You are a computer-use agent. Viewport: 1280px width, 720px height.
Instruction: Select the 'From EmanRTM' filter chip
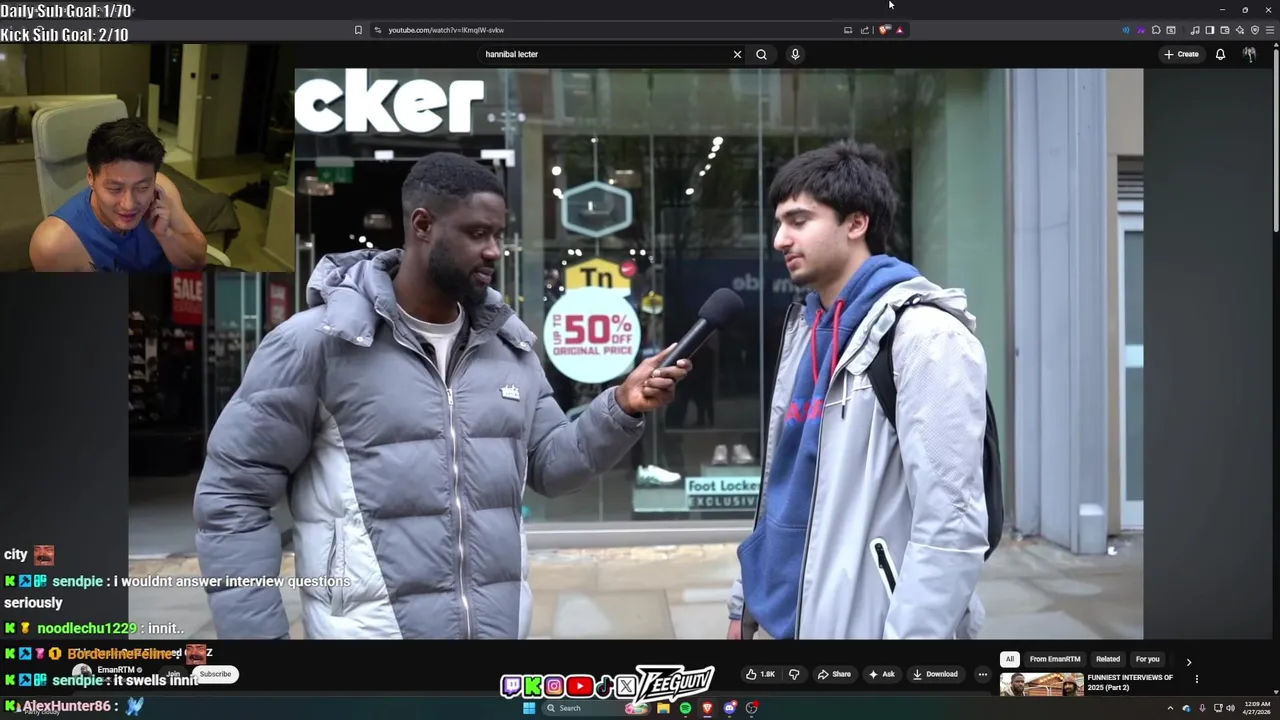(x=1055, y=659)
